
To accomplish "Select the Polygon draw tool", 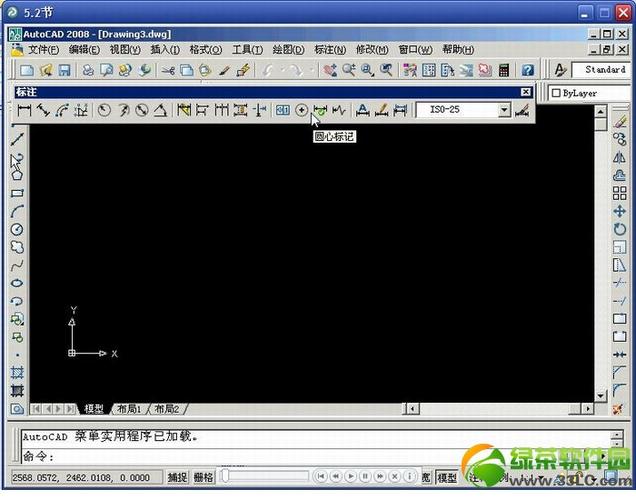I will pos(17,175).
